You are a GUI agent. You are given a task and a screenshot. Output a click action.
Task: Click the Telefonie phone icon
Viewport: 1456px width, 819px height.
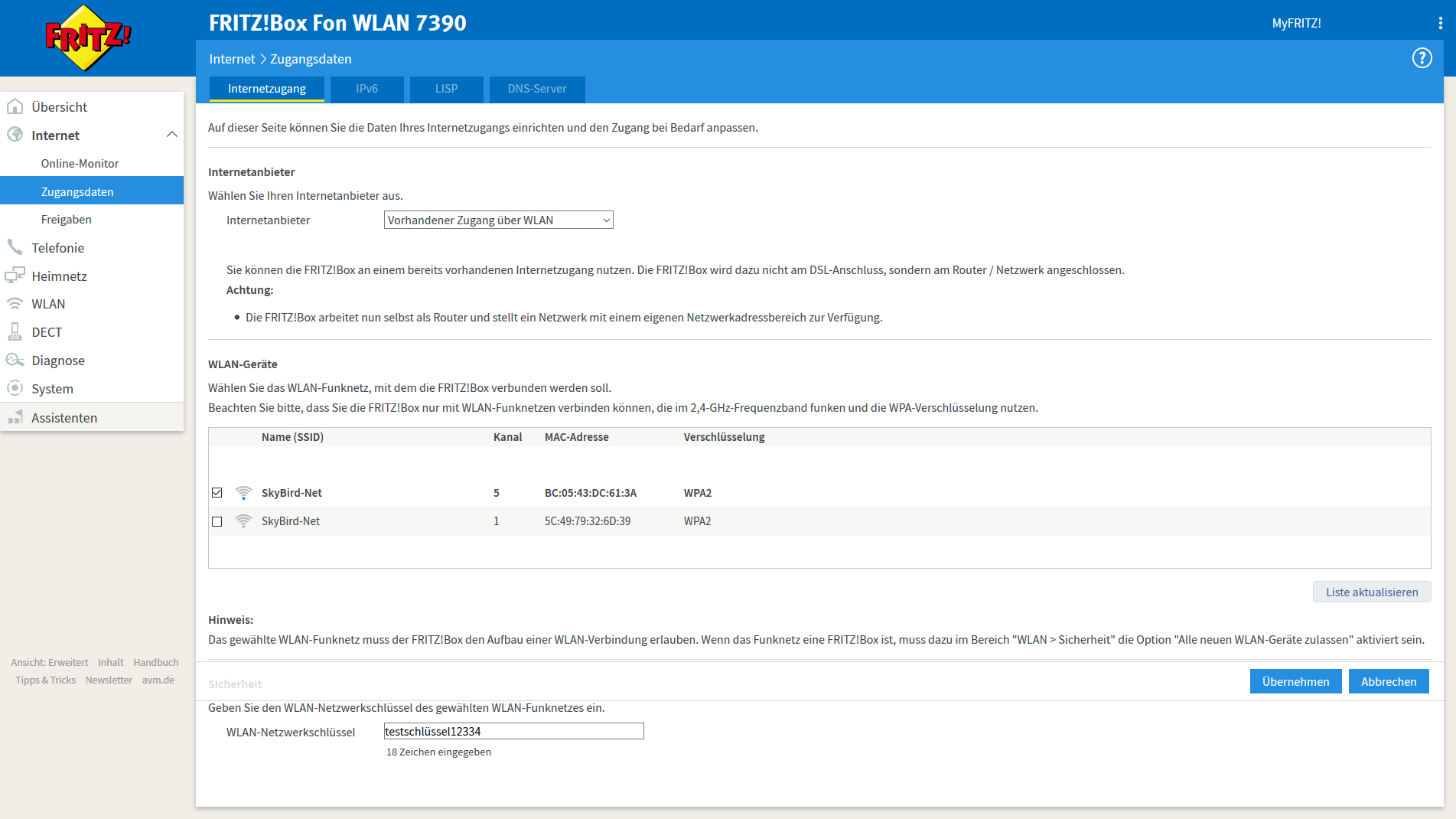[15, 247]
